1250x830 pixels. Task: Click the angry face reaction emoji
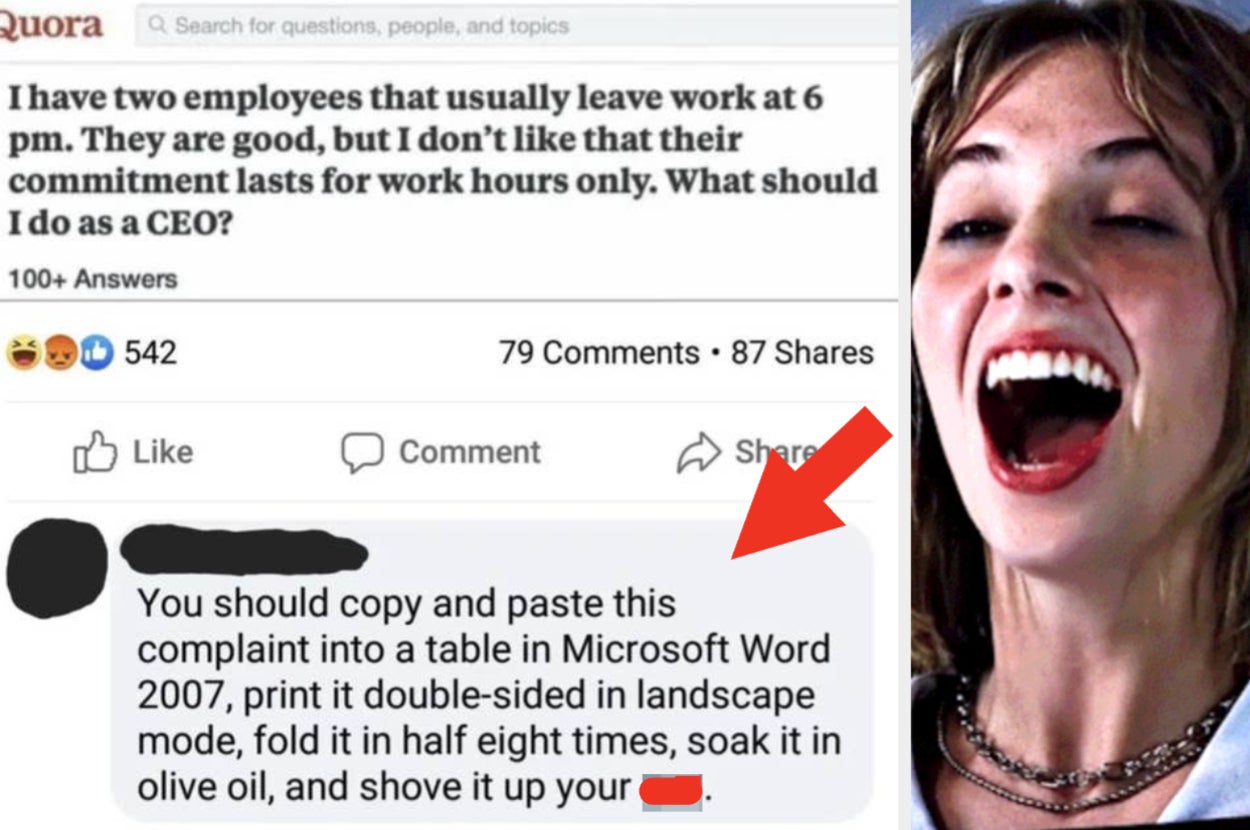click(60, 353)
